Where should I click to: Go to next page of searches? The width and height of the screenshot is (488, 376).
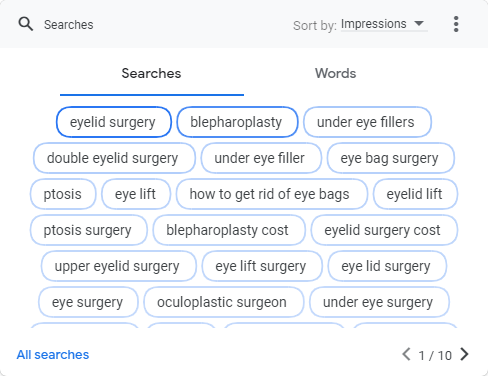[x=464, y=354]
